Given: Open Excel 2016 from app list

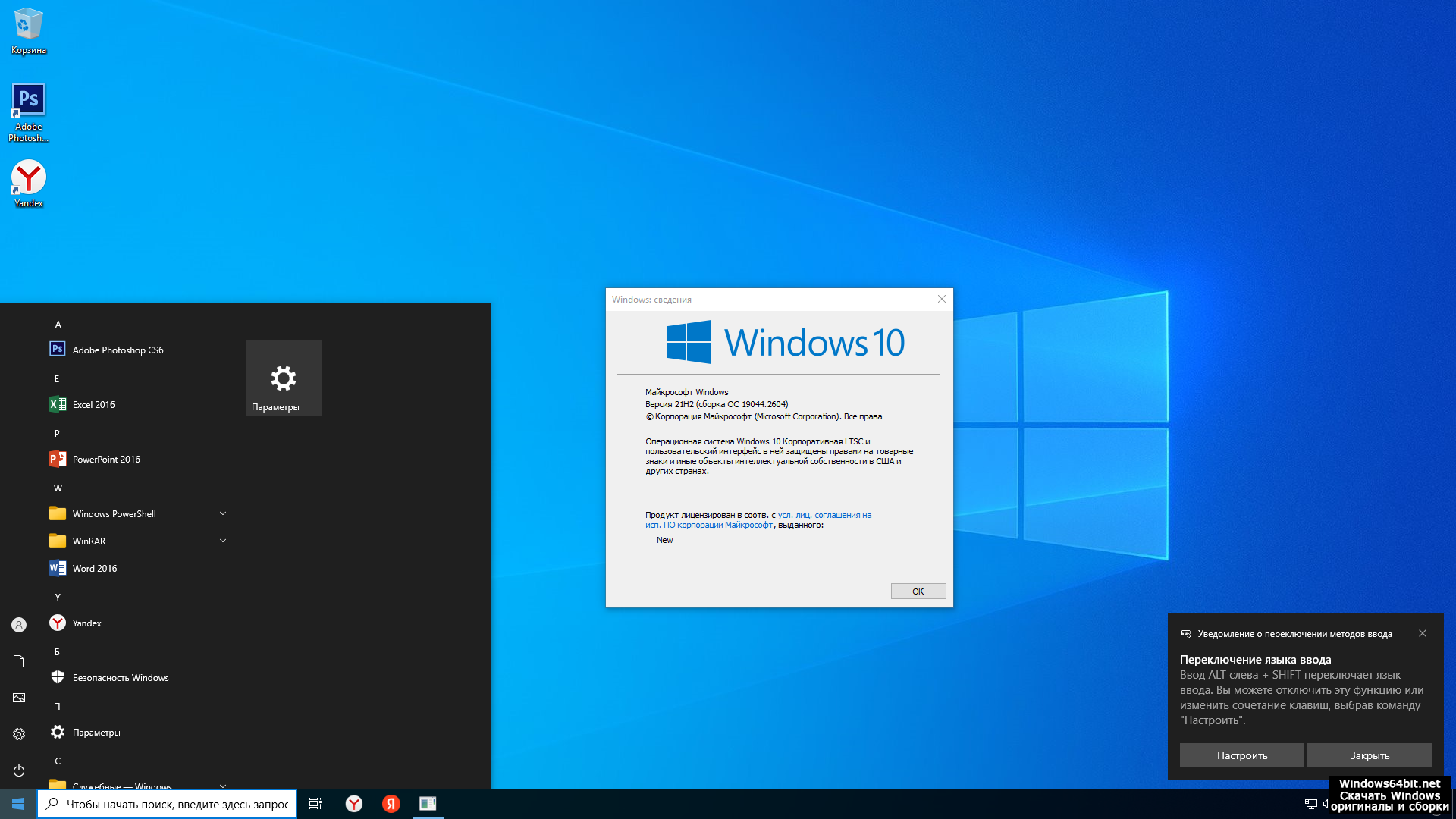Looking at the screenshot, I should pos(93,404).
